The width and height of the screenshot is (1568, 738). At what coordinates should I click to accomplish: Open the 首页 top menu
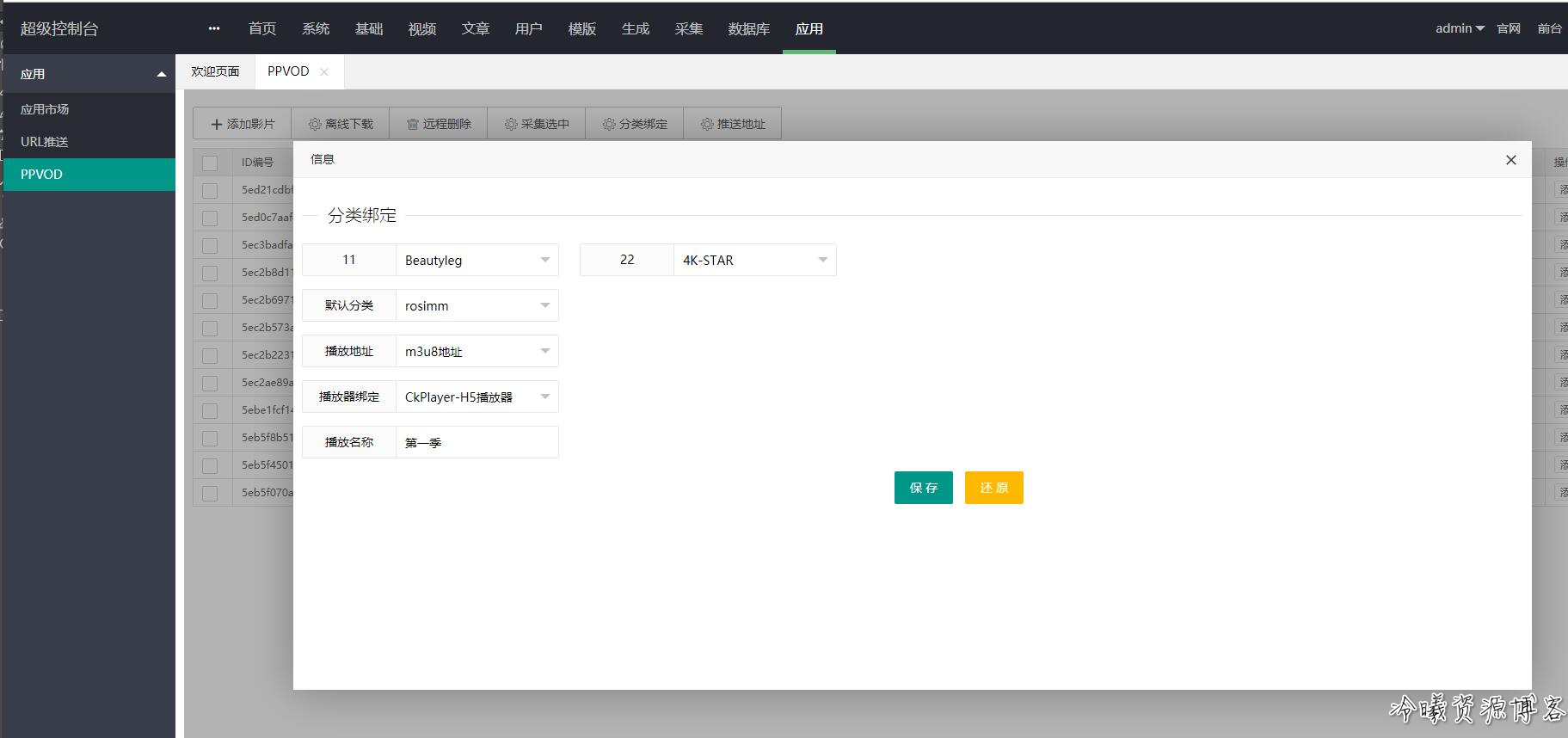pyautogui.click(x=262, y=28)
